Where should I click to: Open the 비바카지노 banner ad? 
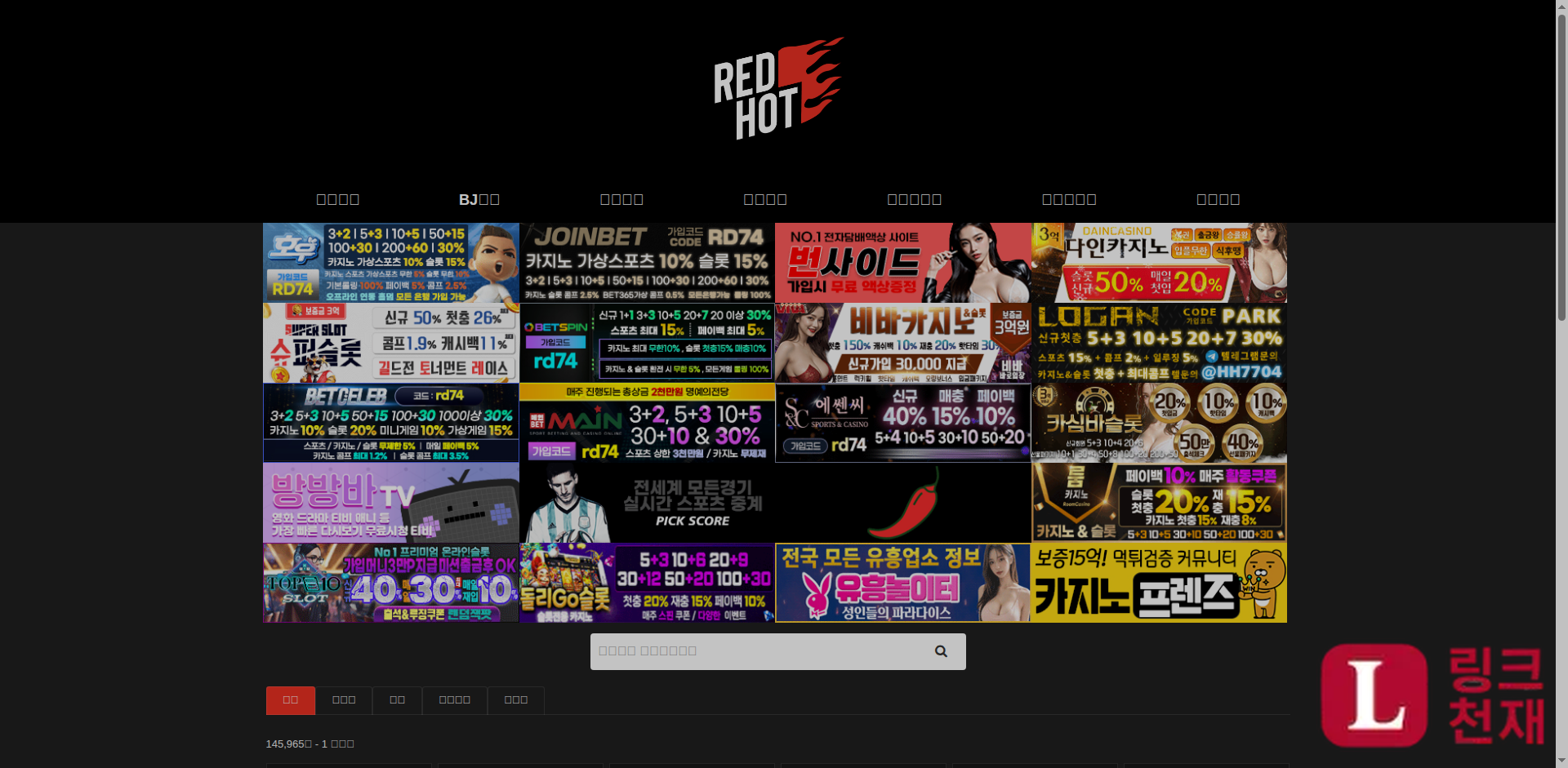(x=902, y=343)
